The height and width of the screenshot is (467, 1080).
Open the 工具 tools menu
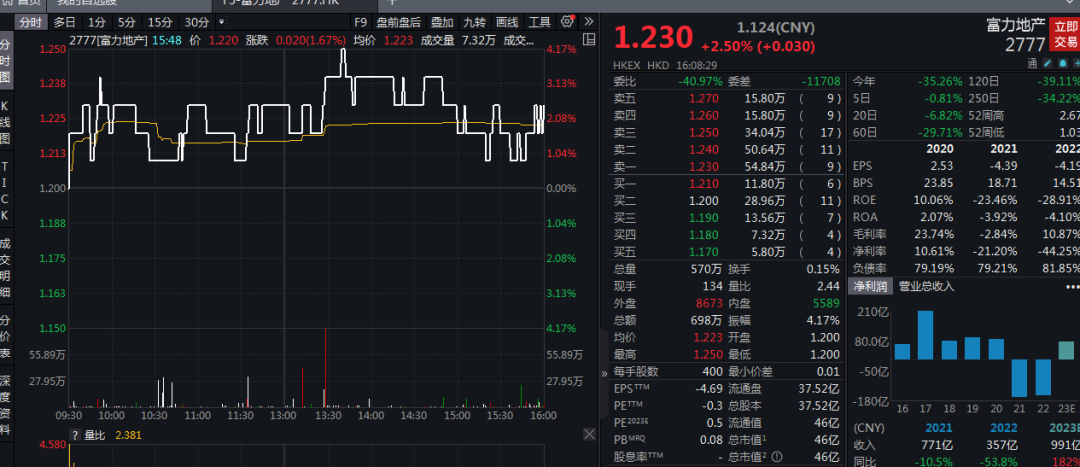(540, 22)
